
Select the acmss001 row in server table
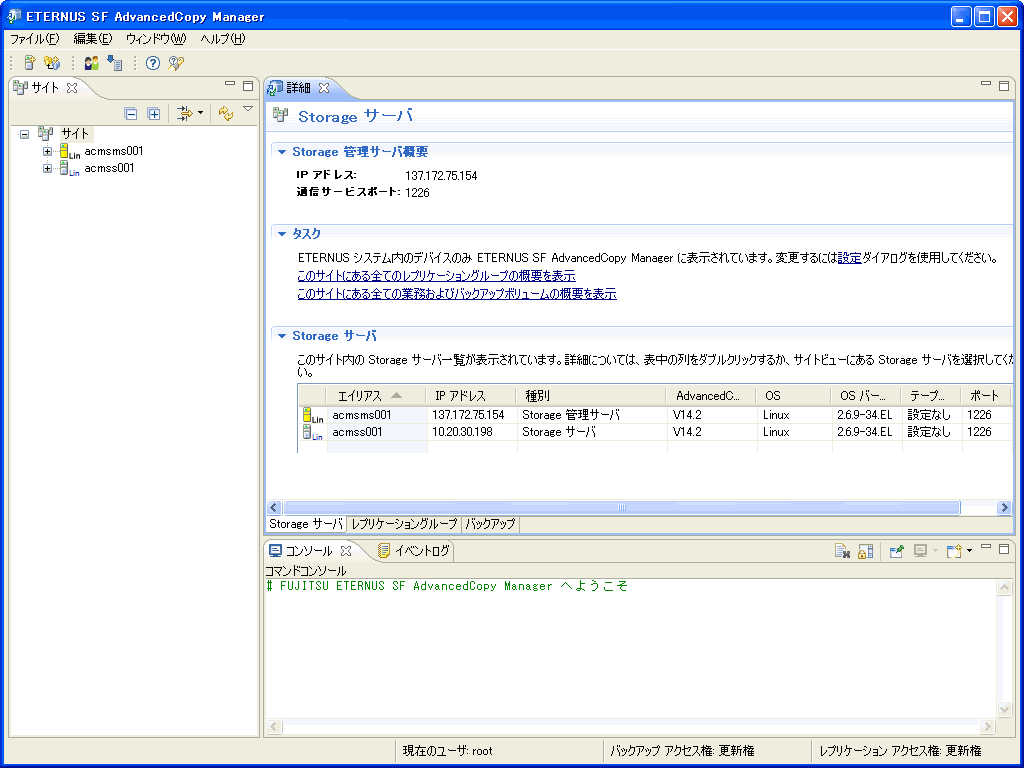click(x=655, y=432)
